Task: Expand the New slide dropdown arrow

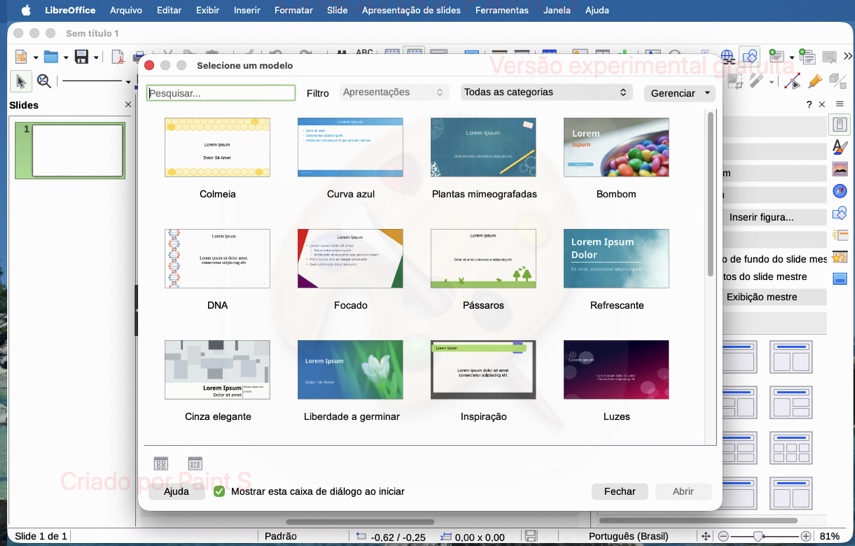Action: tap(791, 57)
